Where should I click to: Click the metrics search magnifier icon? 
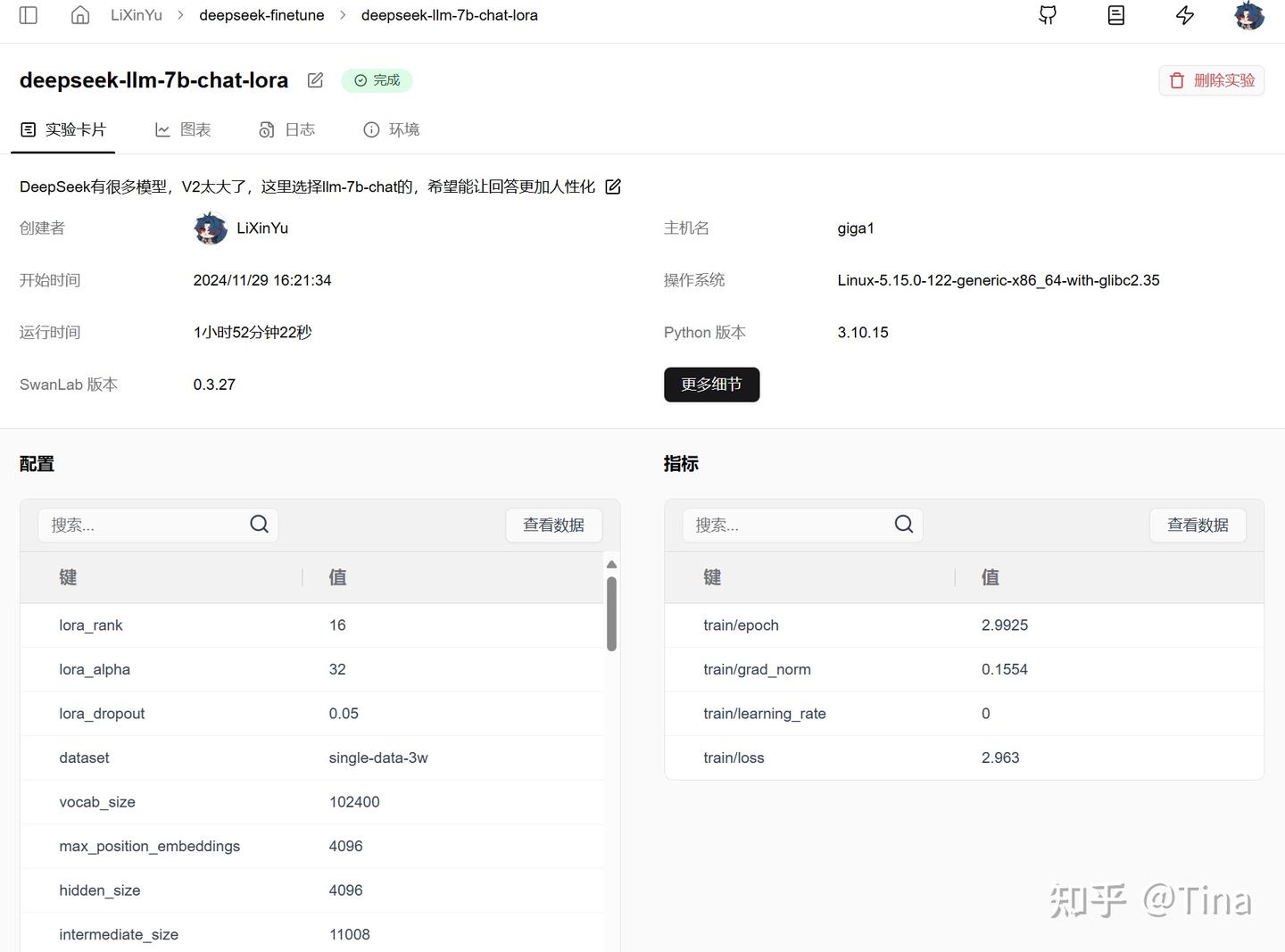tap(904, 525)
